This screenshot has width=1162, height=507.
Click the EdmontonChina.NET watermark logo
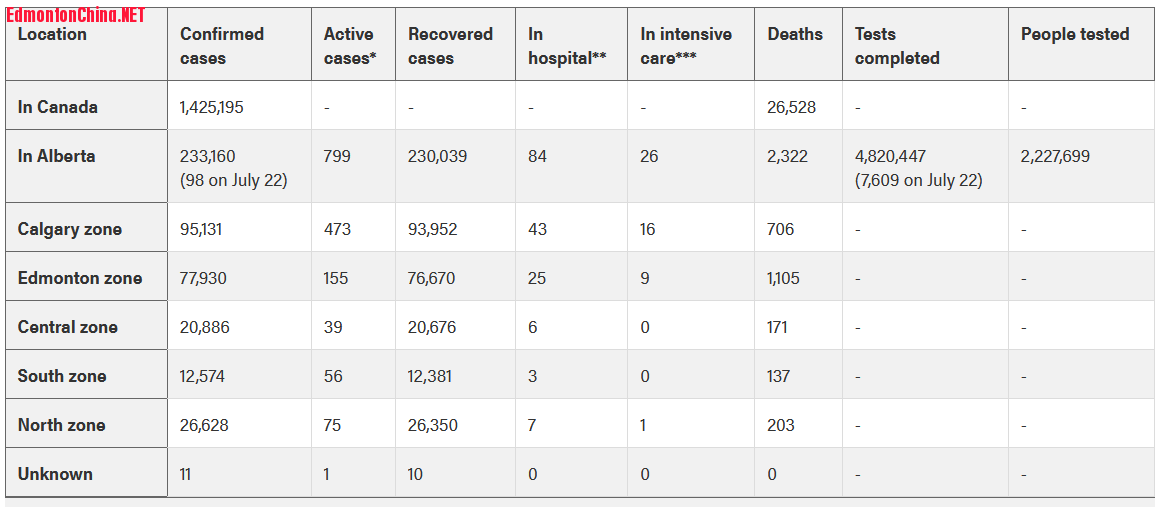(76, 15)
